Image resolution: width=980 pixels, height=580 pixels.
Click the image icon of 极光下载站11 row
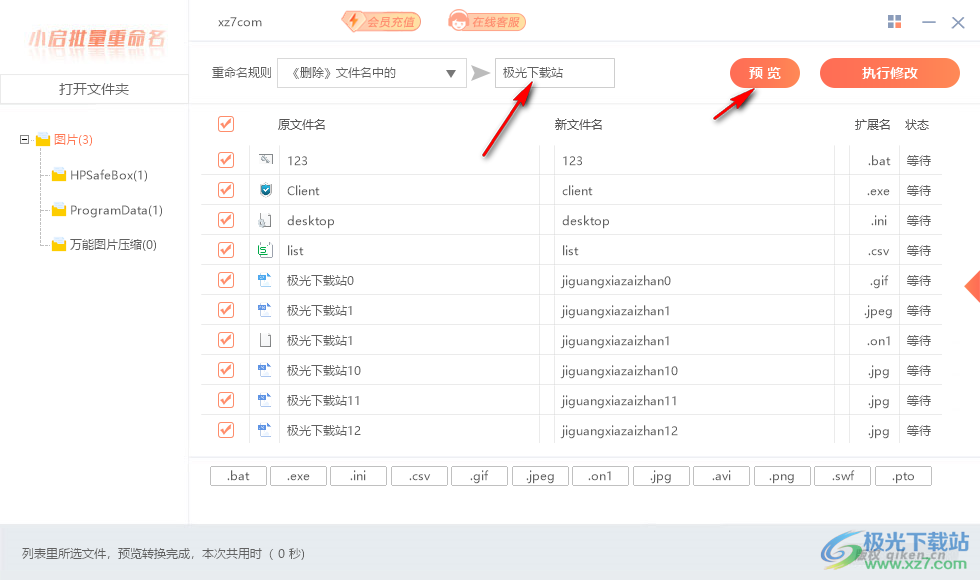[x=265, y=400]
